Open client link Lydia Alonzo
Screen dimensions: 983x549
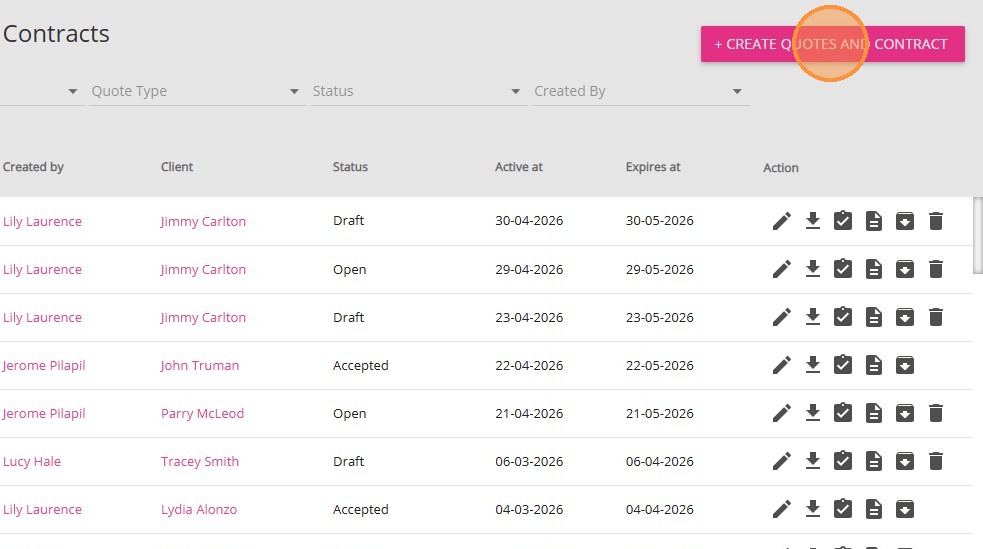tap(199, 509)
